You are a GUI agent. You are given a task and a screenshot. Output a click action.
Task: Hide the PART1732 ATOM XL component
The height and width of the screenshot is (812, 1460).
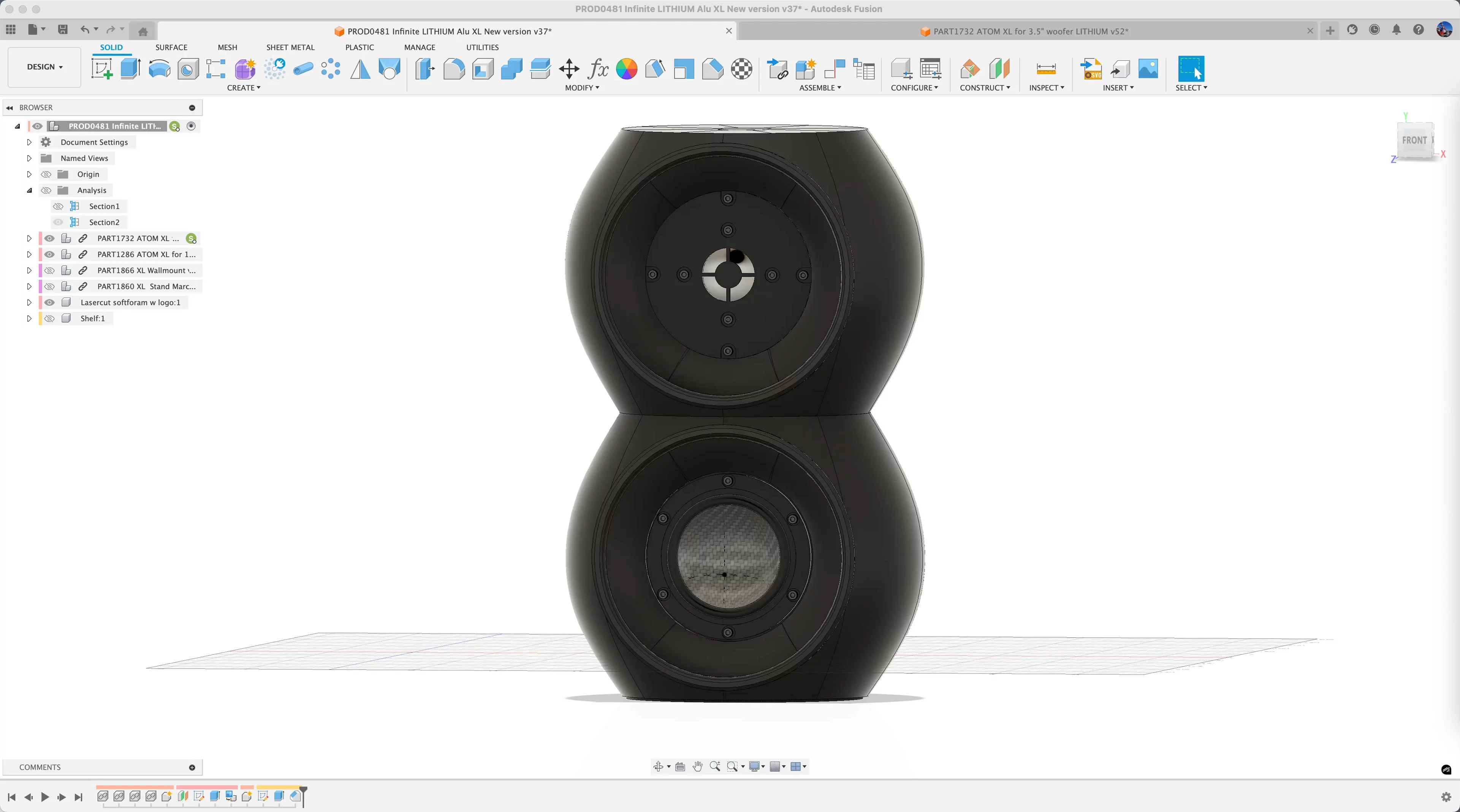pyautogui.click(x=49, y=239)
